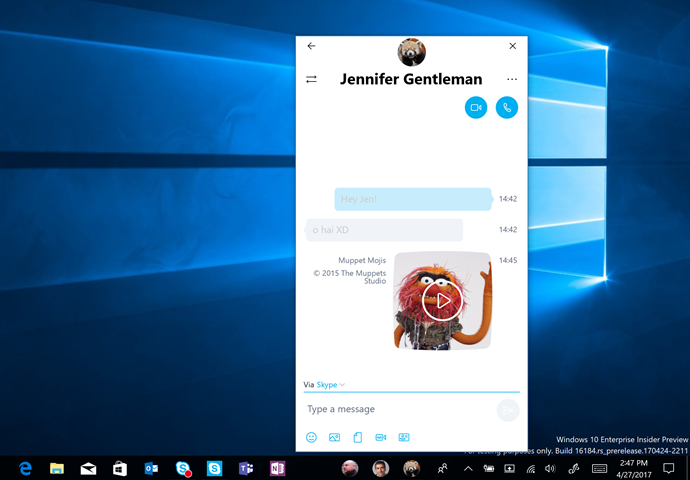Screen dimensions: 690x480
Task: Play the Muppet Moji video
Action: click(x=442, y=301)
